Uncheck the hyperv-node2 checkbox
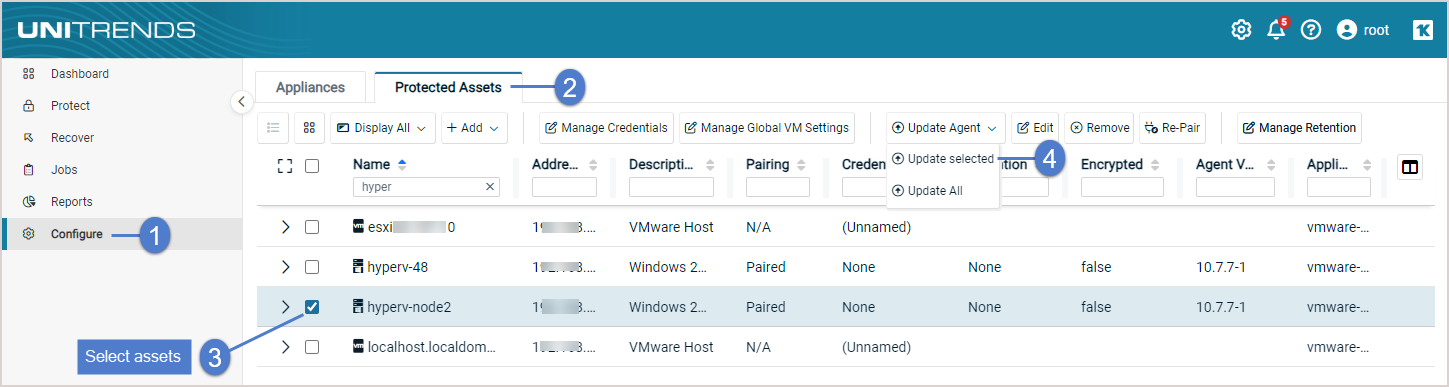Viewport: 1449px width, 387px height. click(x=312, y=307)
